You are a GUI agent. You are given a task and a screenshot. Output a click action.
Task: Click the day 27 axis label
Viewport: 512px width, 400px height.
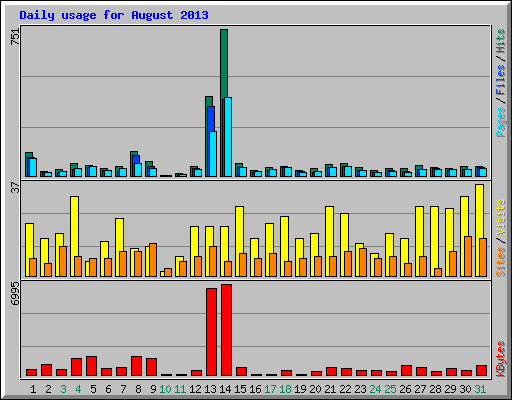pyautogui.click(x=420, y=389)
